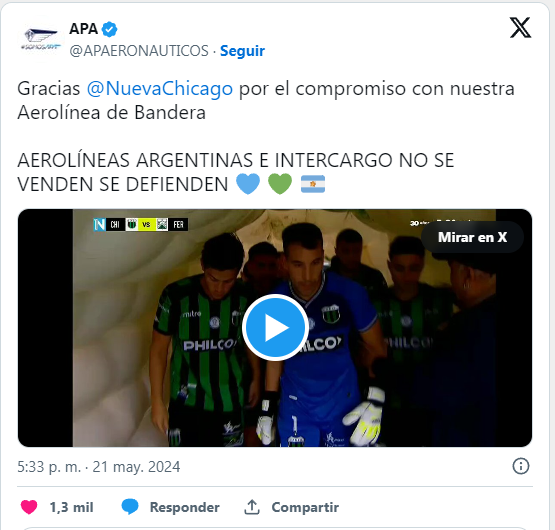Click the share upload arrow icon
The height and width of the screenshot is (530, 555).
(x=252, y=507)
